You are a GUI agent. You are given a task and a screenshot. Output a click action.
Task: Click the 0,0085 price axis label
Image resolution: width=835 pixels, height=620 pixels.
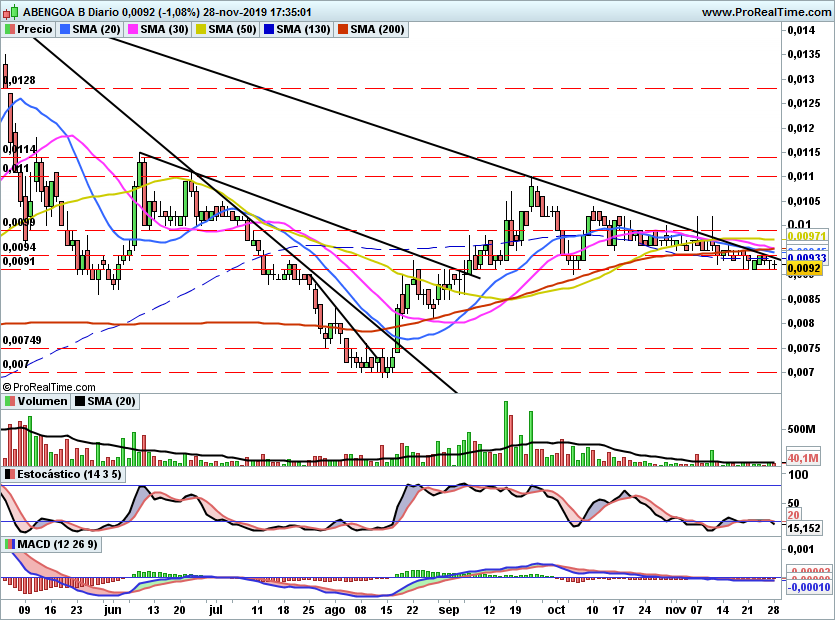(804, 299)
